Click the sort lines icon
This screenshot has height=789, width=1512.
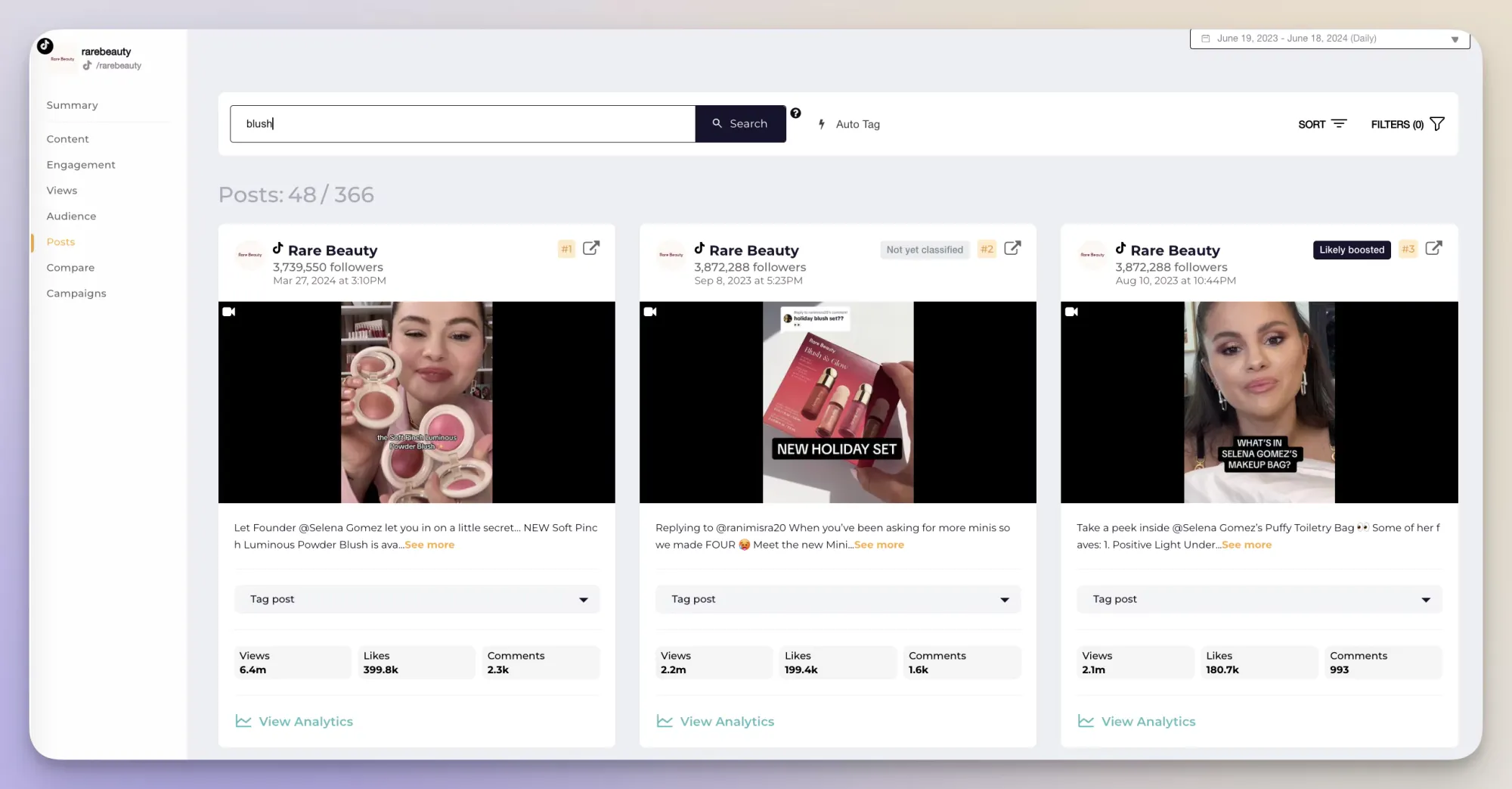1339,123
